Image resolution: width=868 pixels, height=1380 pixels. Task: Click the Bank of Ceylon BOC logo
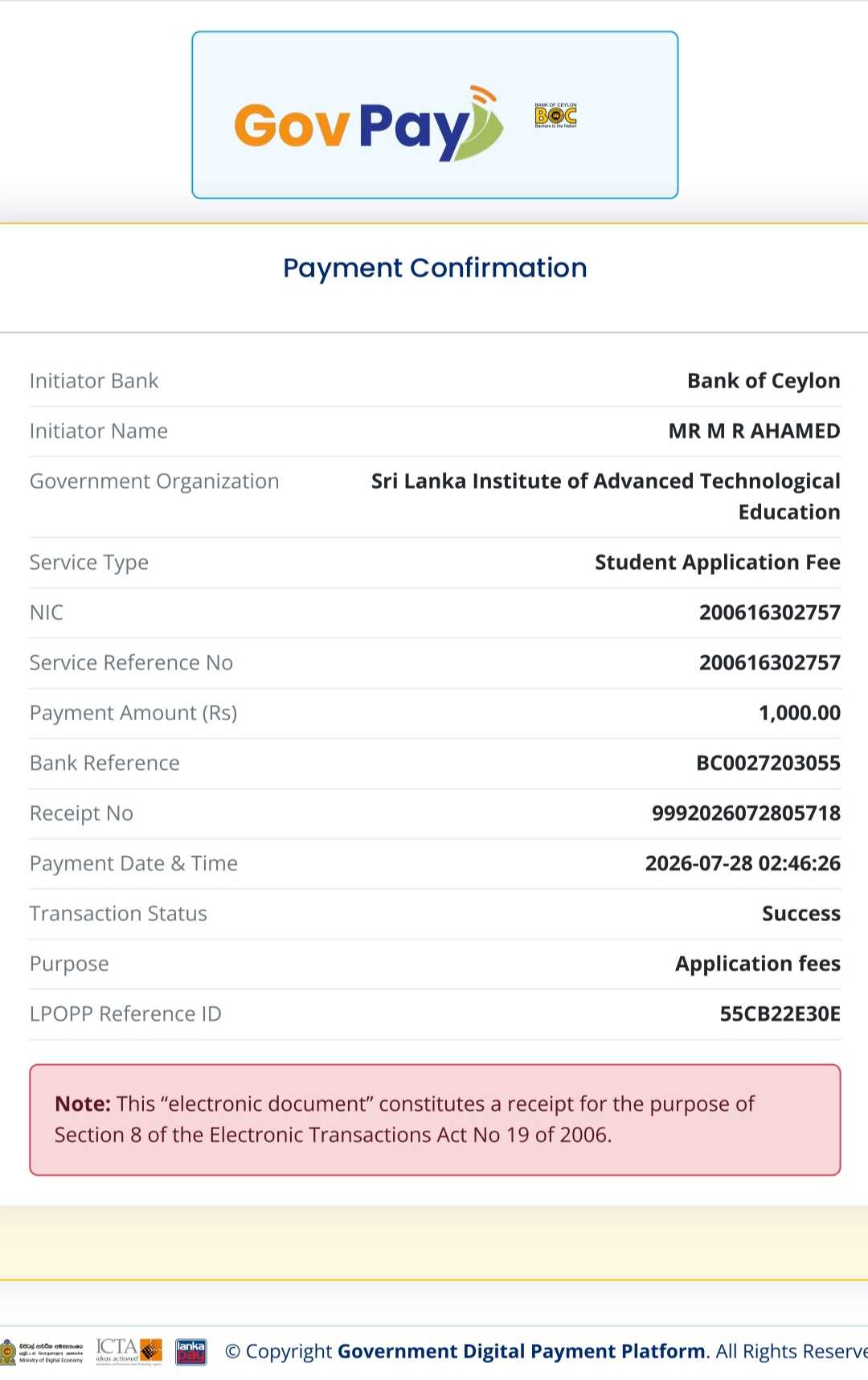[x=555, y=116]
